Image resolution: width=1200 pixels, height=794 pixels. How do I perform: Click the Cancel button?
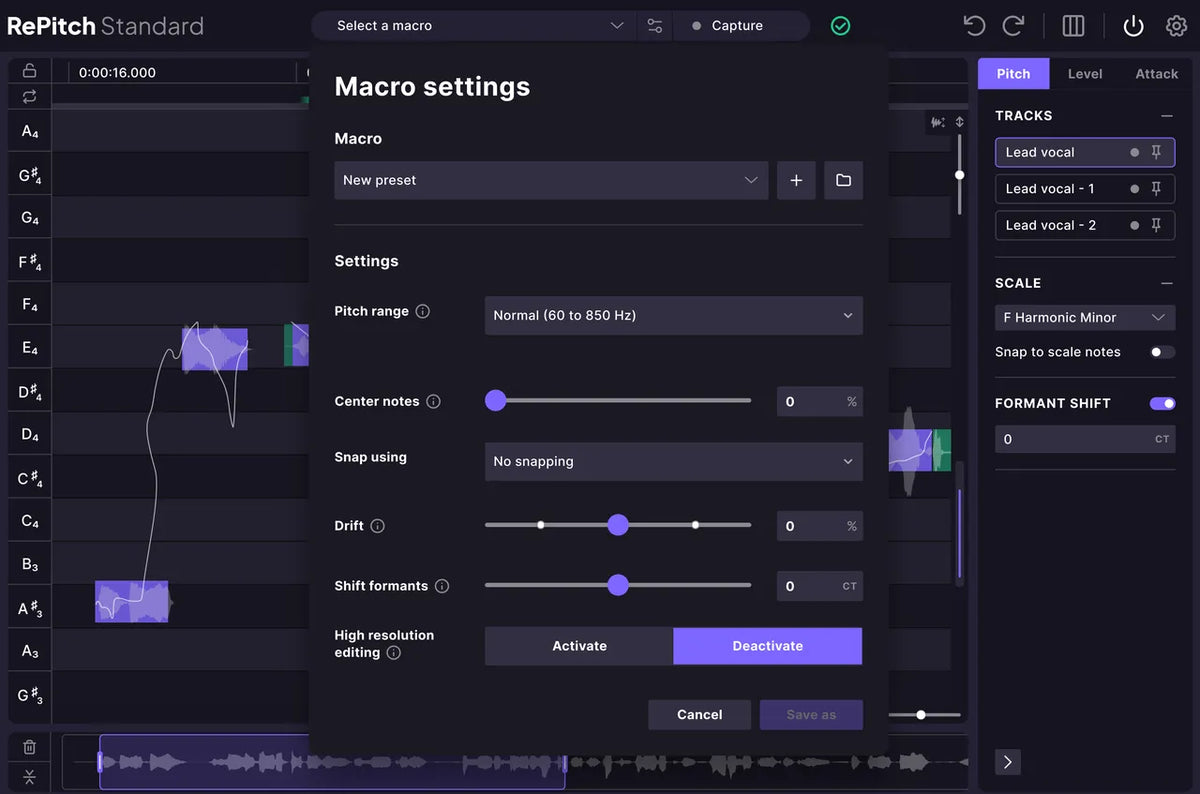[x=699, y=714]
